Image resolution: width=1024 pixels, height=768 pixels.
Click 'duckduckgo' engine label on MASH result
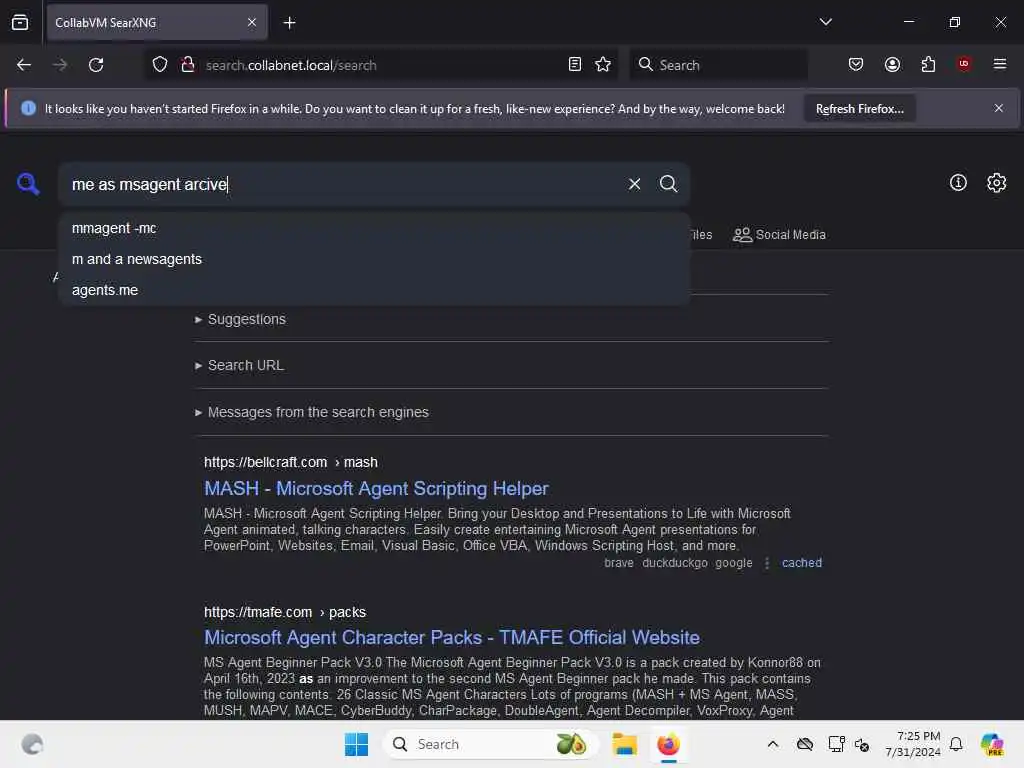(x=675, y=563)
